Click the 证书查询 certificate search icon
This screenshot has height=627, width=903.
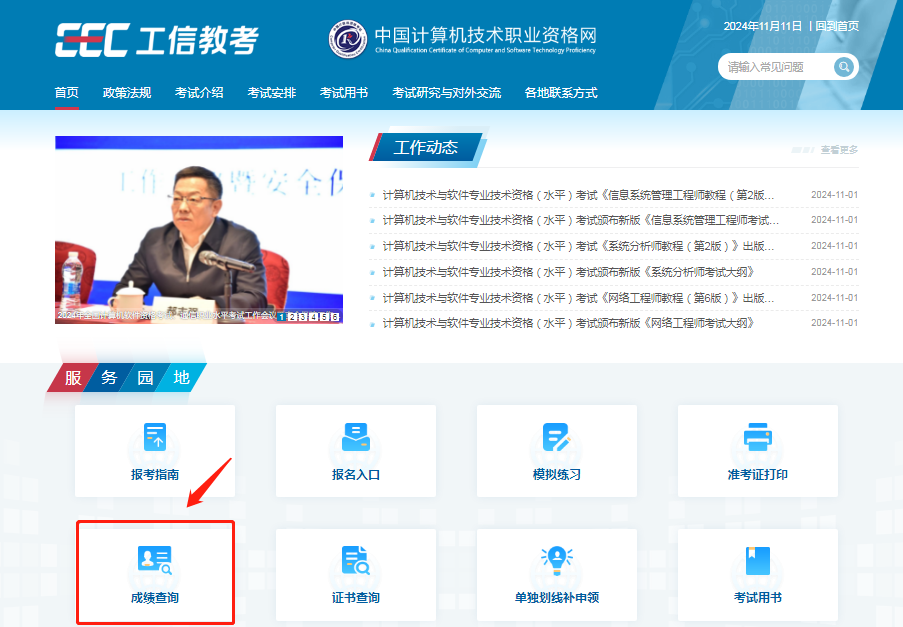click(356, 561)
